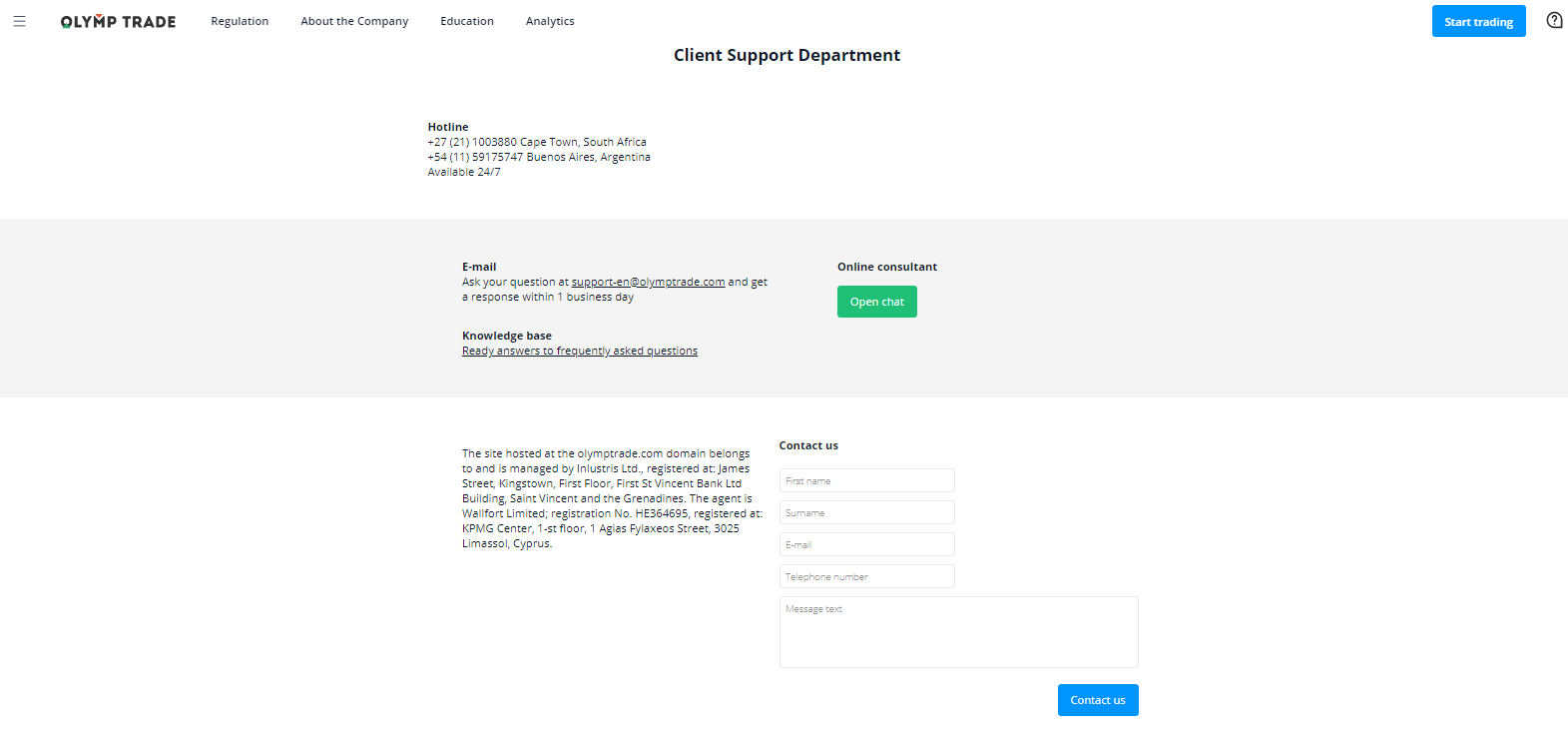Click the Cape Town hotline number
The image size is (1568, 751).
click(472, 142)
